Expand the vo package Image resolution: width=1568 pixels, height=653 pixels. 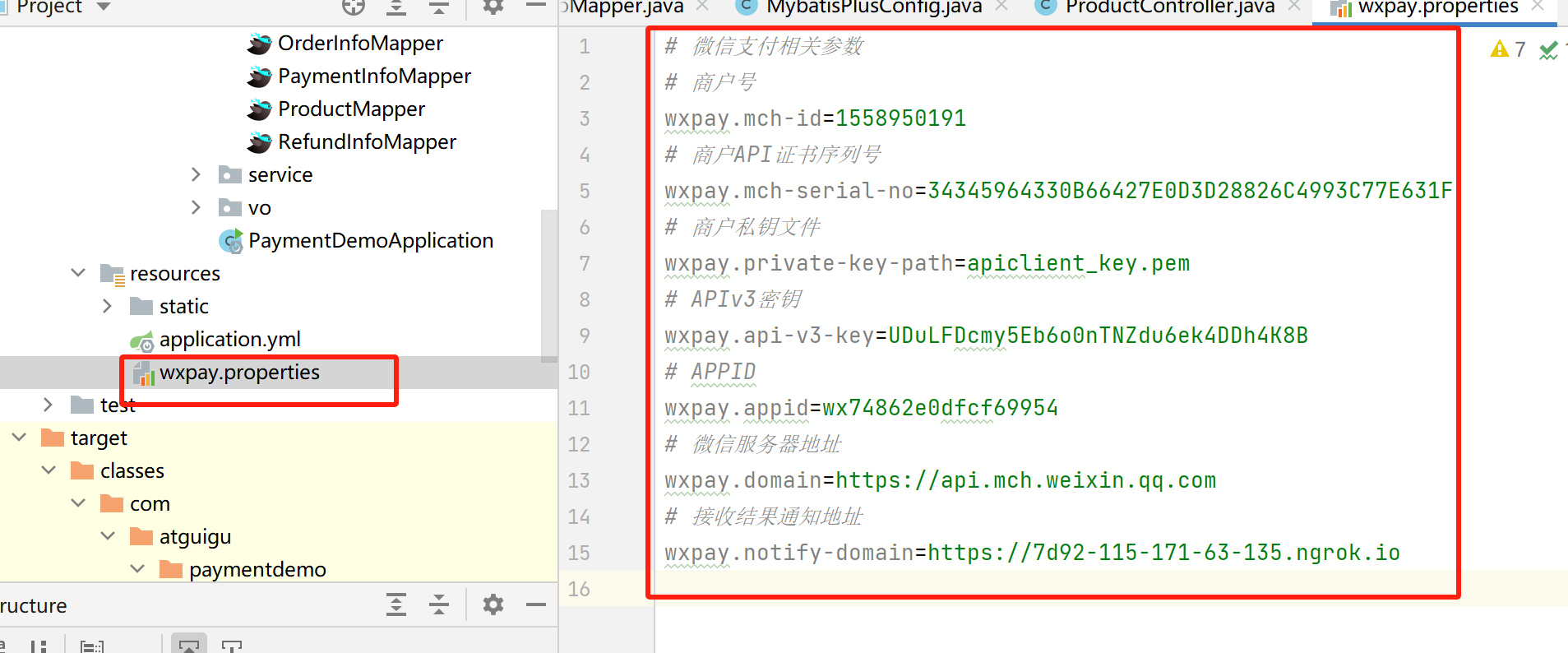pyautogui.click(x=196, y=207)
